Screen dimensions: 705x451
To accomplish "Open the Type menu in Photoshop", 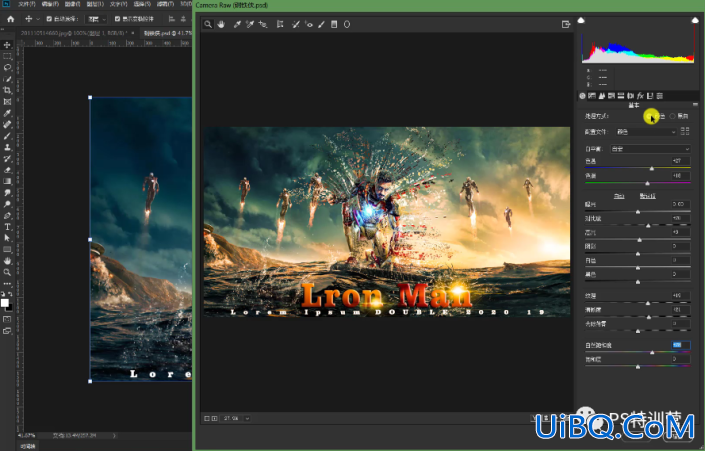I will coord(119,4).
